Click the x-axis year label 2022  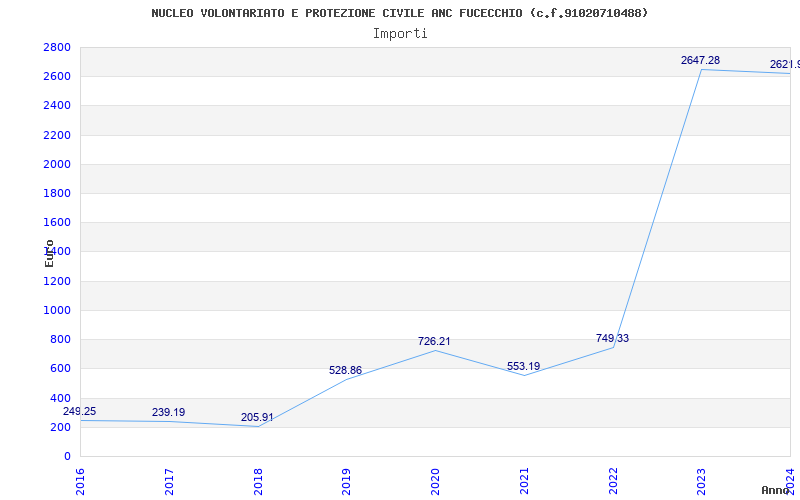(x=613, y=482)
